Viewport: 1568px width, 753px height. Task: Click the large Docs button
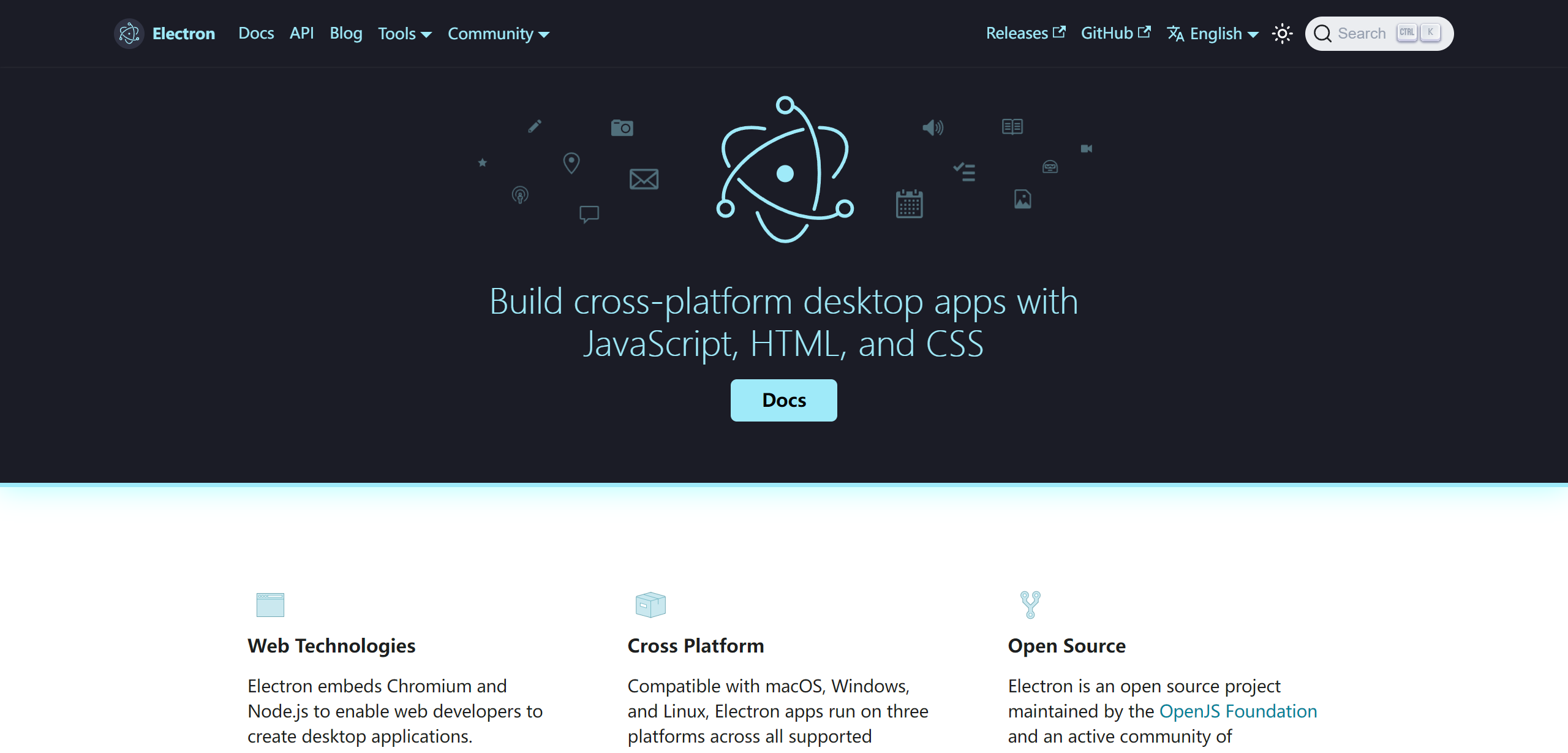[783, 400]
